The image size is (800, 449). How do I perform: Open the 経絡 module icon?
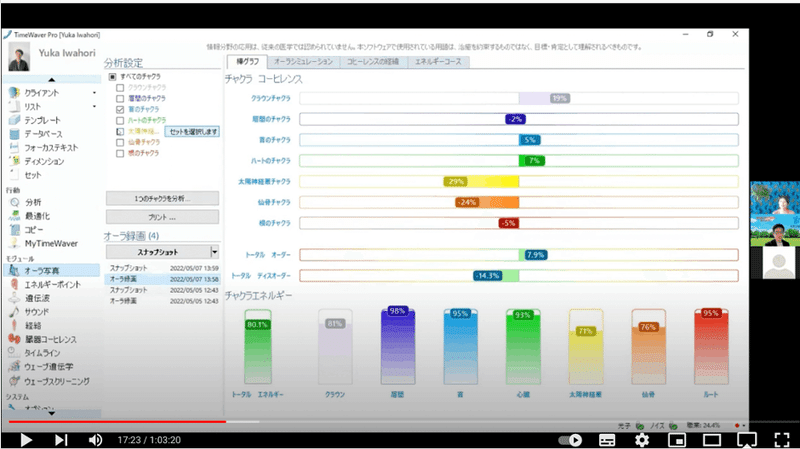click(x=14, y=326)
